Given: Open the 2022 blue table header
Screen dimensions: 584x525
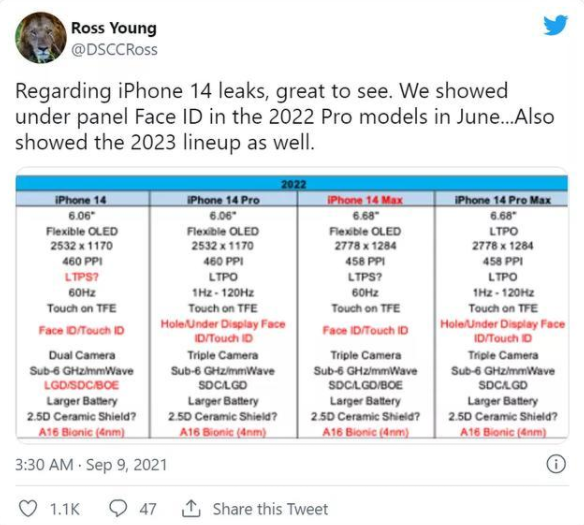Looking at the screenshot, I should (292, 184).
